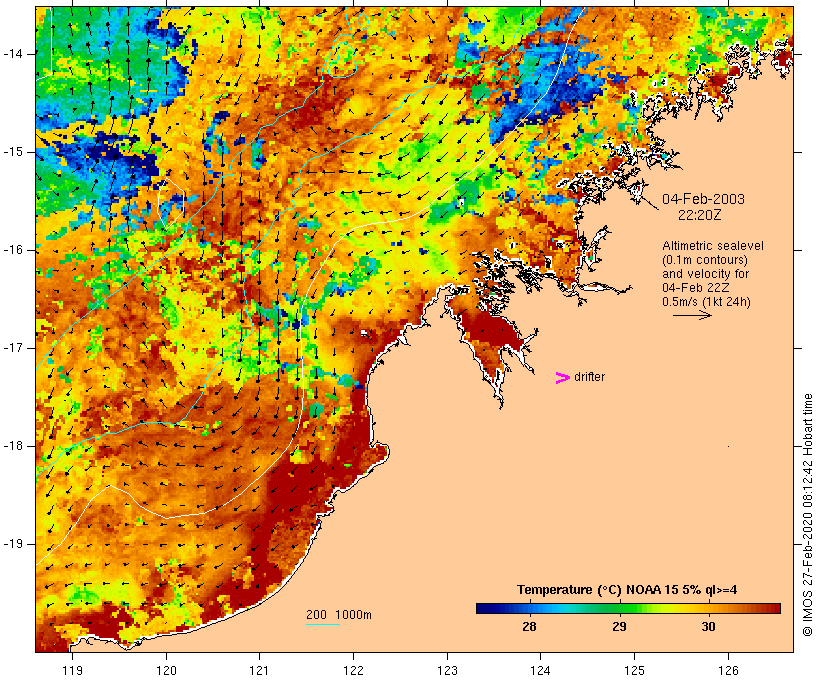Click the longitude axis label '121'

(x=259, y=670)
